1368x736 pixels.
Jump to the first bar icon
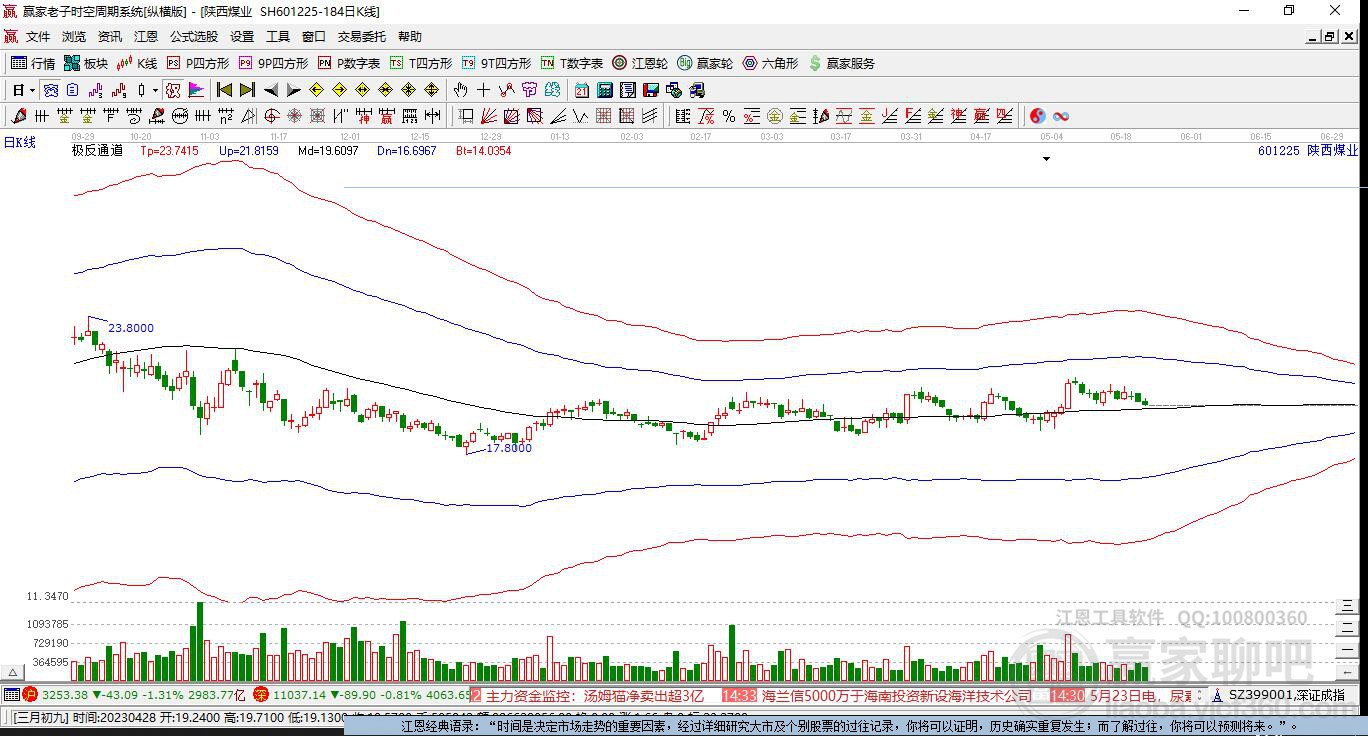tap(224, 90)
